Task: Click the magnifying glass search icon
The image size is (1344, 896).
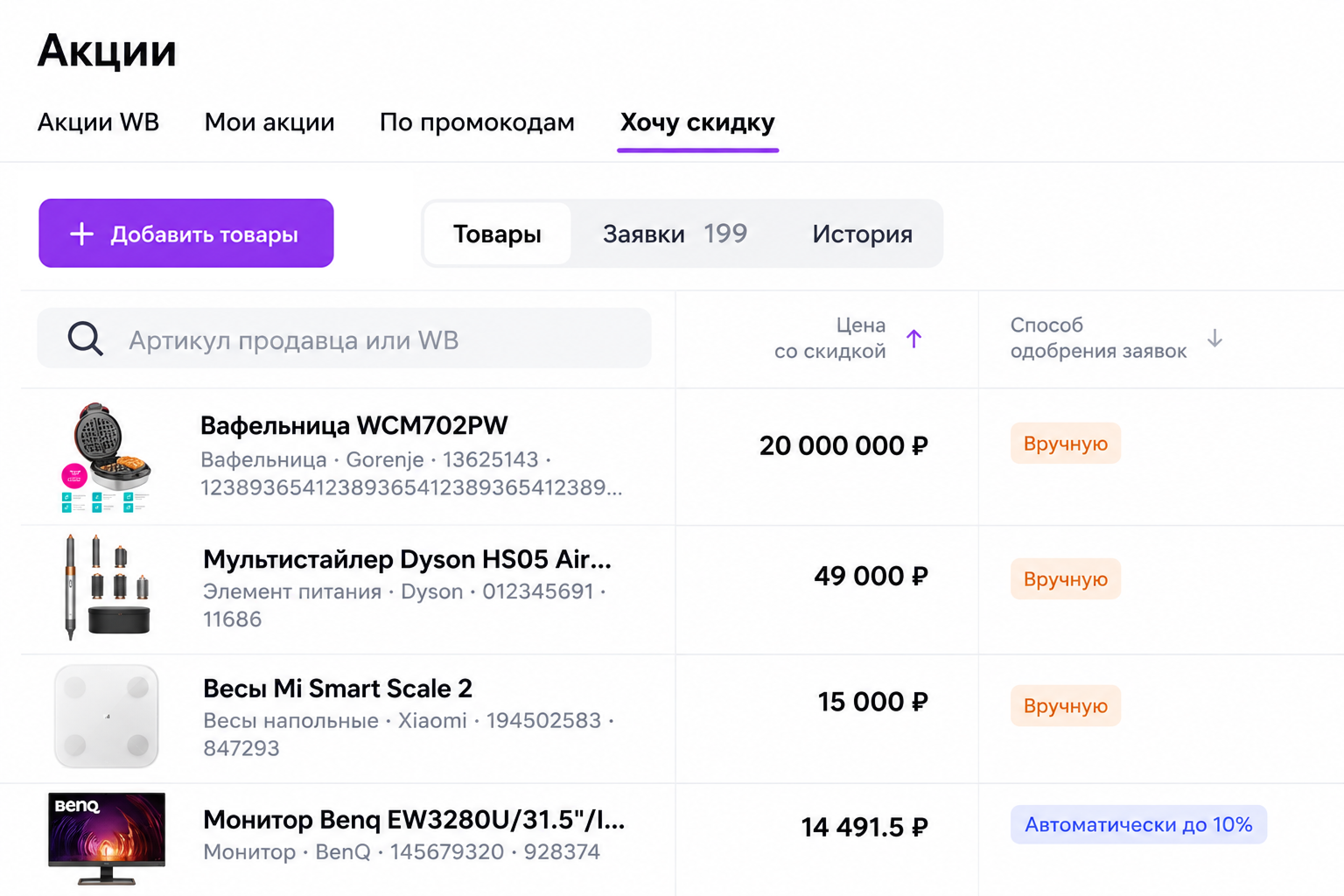Action: click(85, 339)
